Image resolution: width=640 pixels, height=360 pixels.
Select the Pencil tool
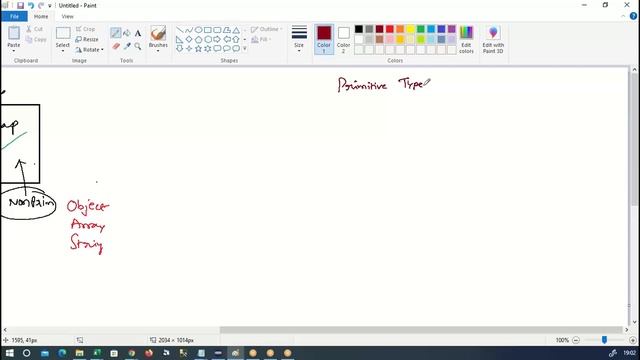point(116,33)
